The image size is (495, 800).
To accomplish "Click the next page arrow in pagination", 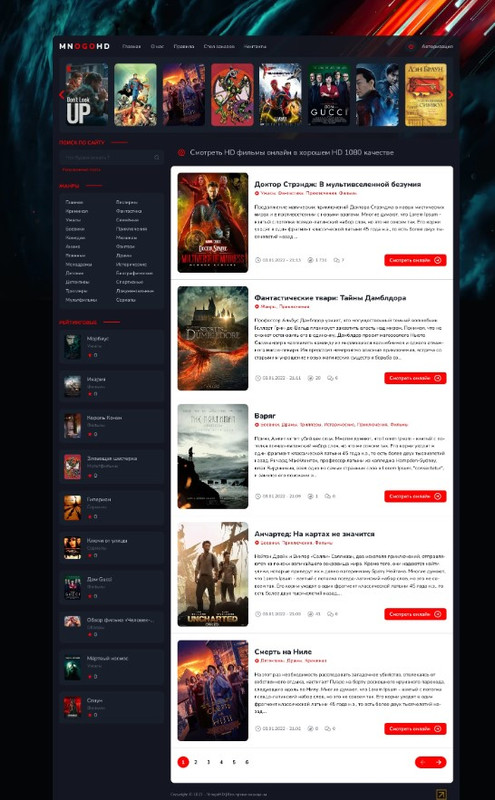I will 438,762.
